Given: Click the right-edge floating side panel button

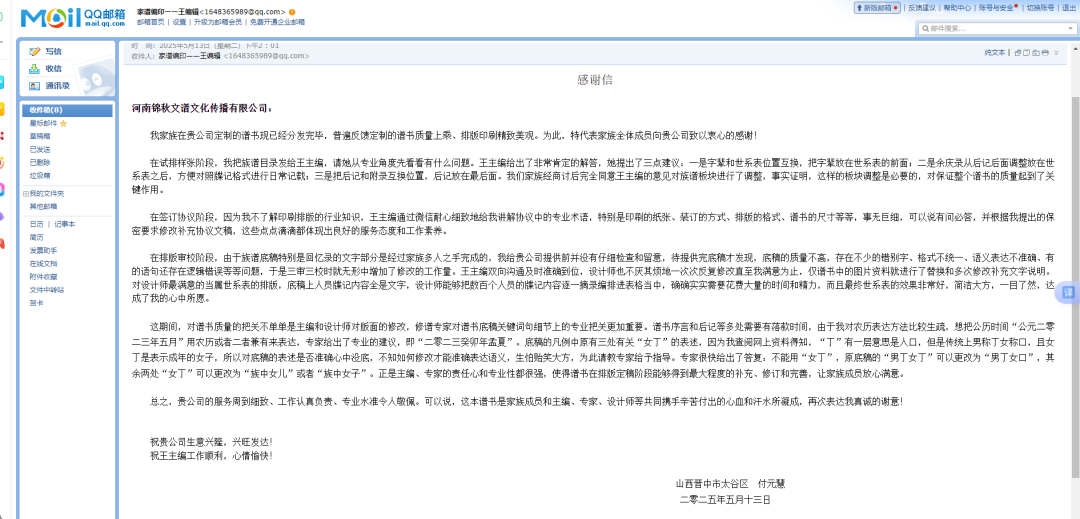Looking at the screenshot, I should click(1067, 292).
